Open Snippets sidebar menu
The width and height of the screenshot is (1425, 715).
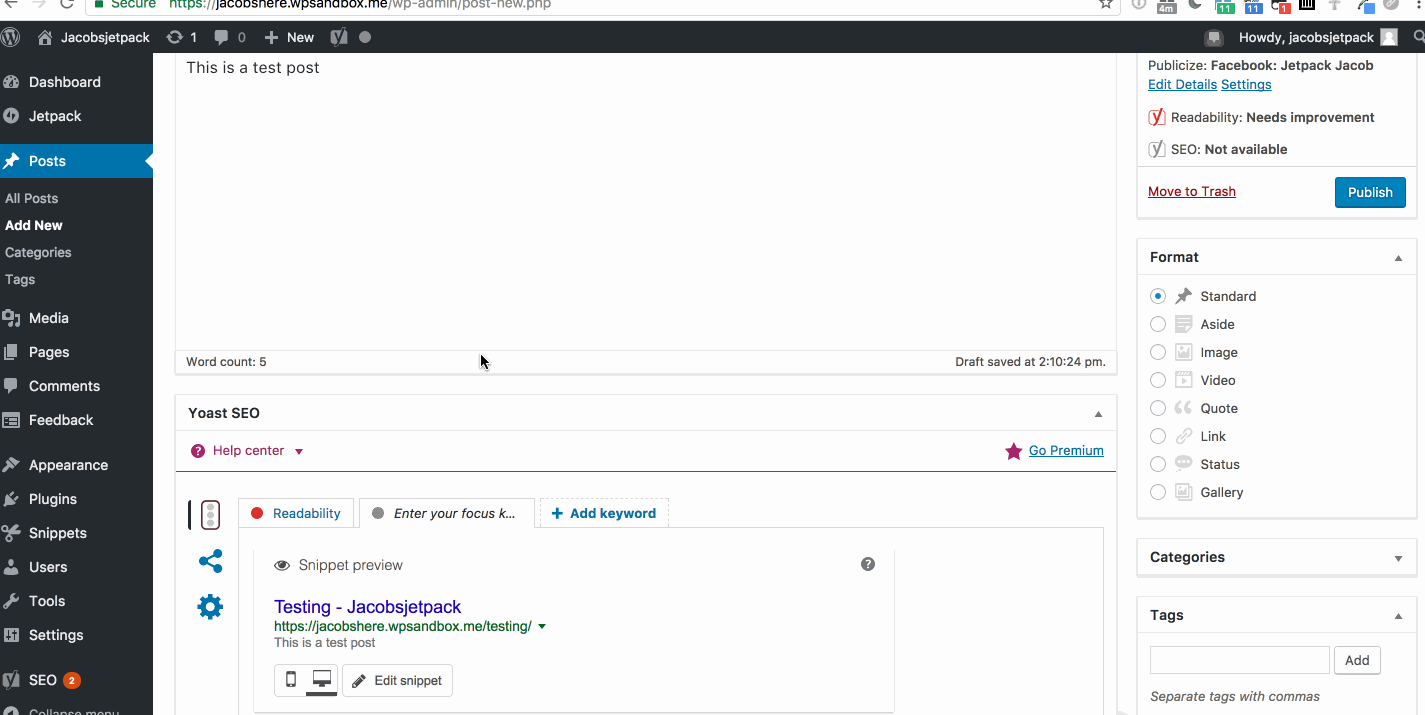58,533
